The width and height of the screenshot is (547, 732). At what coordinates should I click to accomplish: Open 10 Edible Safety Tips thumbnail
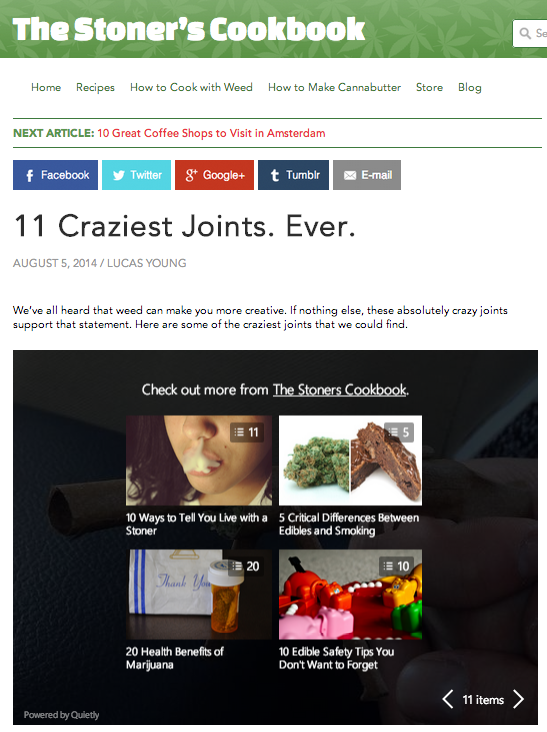(350, 594)
